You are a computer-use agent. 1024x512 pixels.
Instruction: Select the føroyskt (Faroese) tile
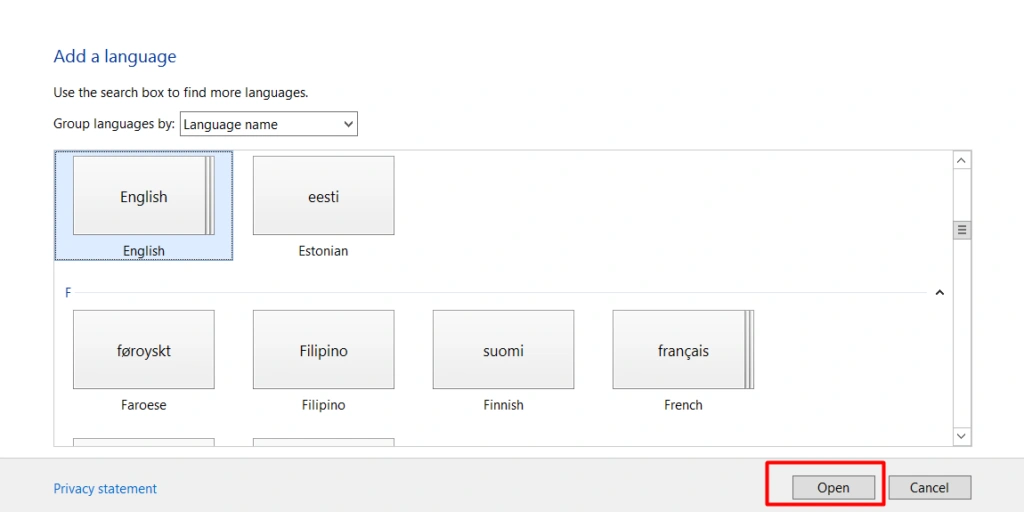click(143, 350)
